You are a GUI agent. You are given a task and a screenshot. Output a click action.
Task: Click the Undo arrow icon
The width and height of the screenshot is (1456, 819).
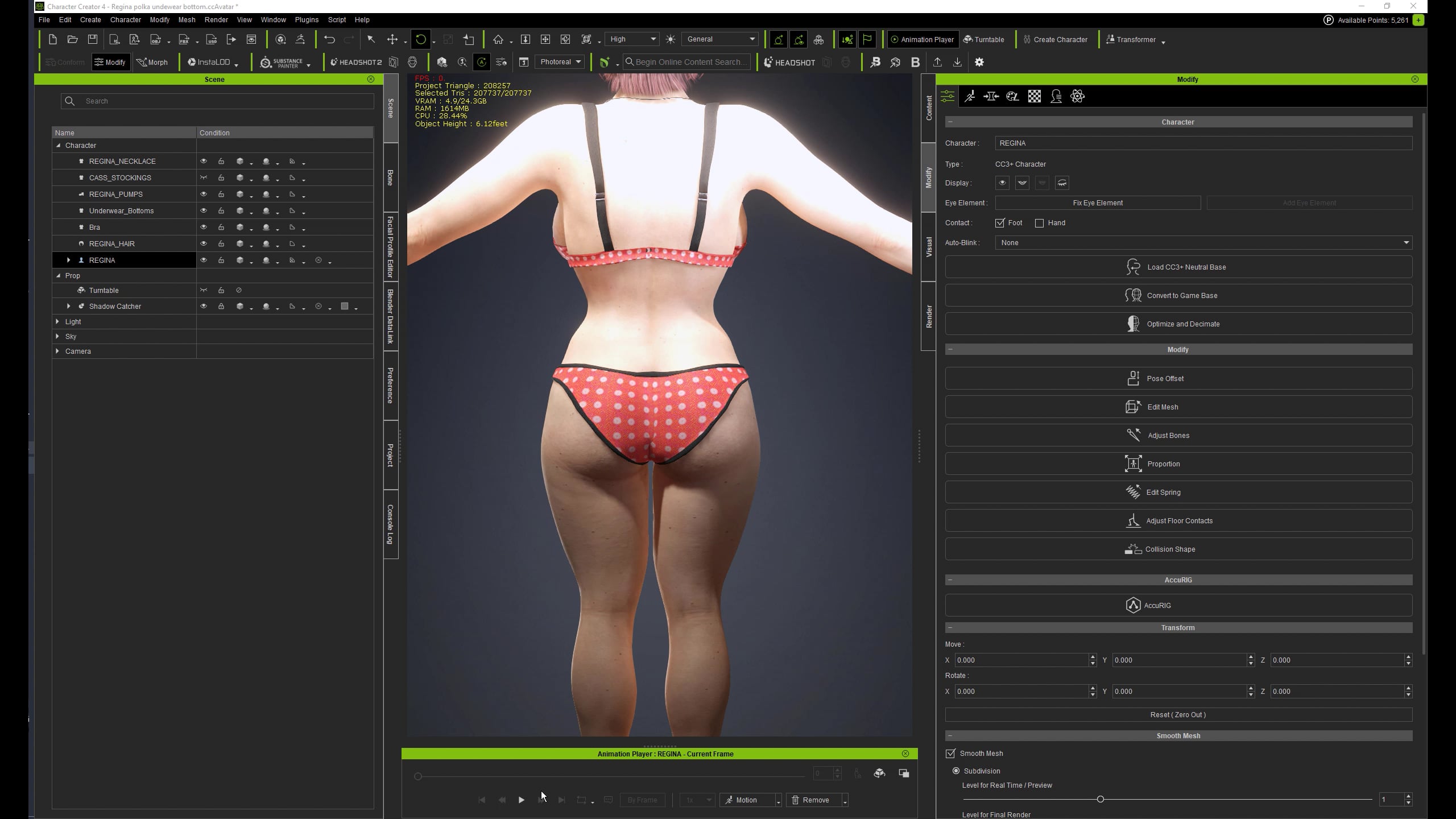[x=329, y=39]
